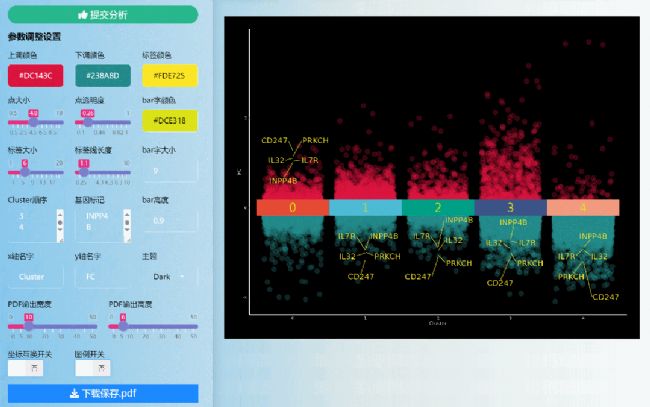Screen dimensions: 650x407
Task: Open the 标签颜色 #FDE725 color picker
Action: [169, 75]
